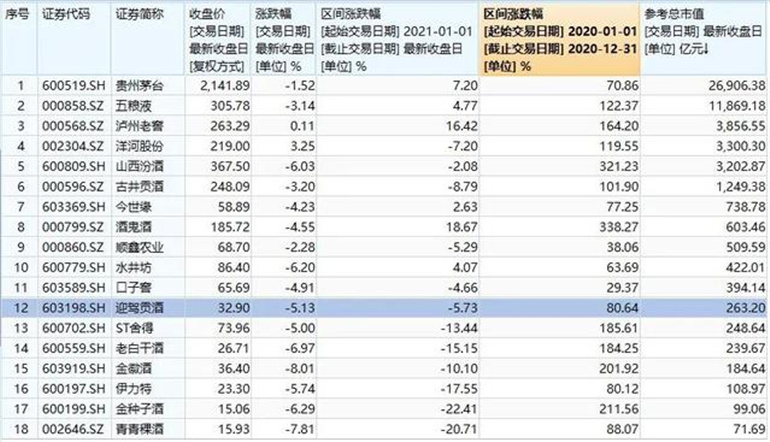770x442 pixels.
Task: Select stock code 600519.SH
Action: pos(74,85)
